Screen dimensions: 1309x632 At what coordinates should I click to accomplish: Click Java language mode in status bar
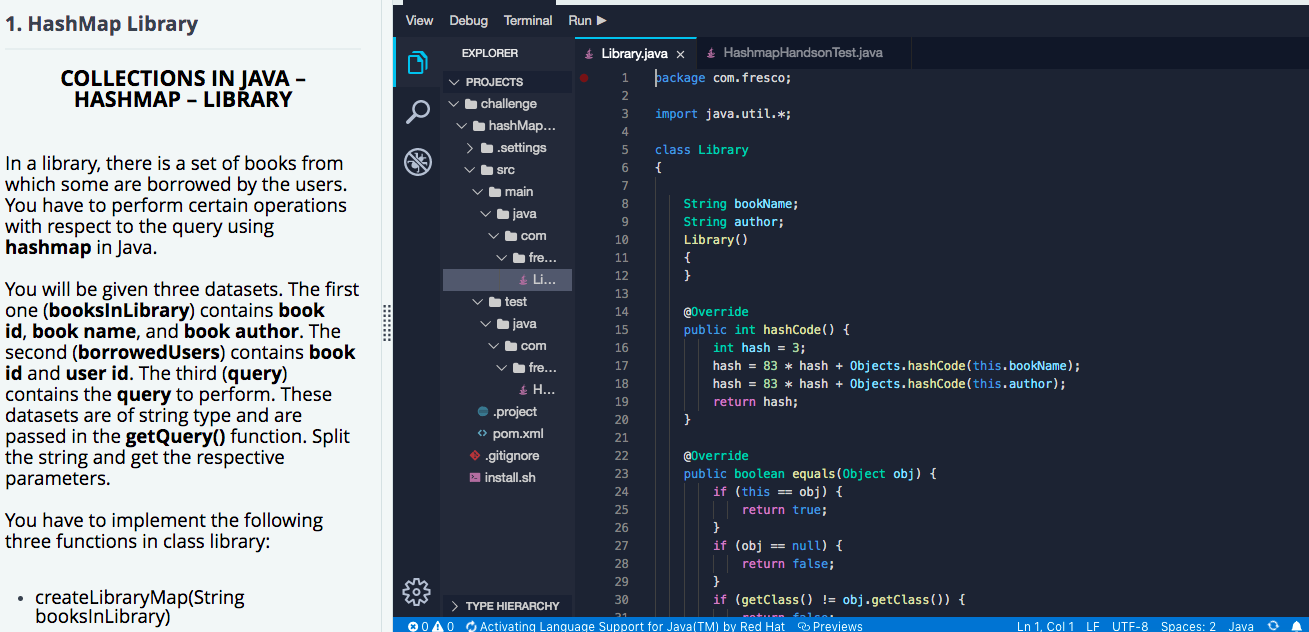click(x=1241, y=626)
